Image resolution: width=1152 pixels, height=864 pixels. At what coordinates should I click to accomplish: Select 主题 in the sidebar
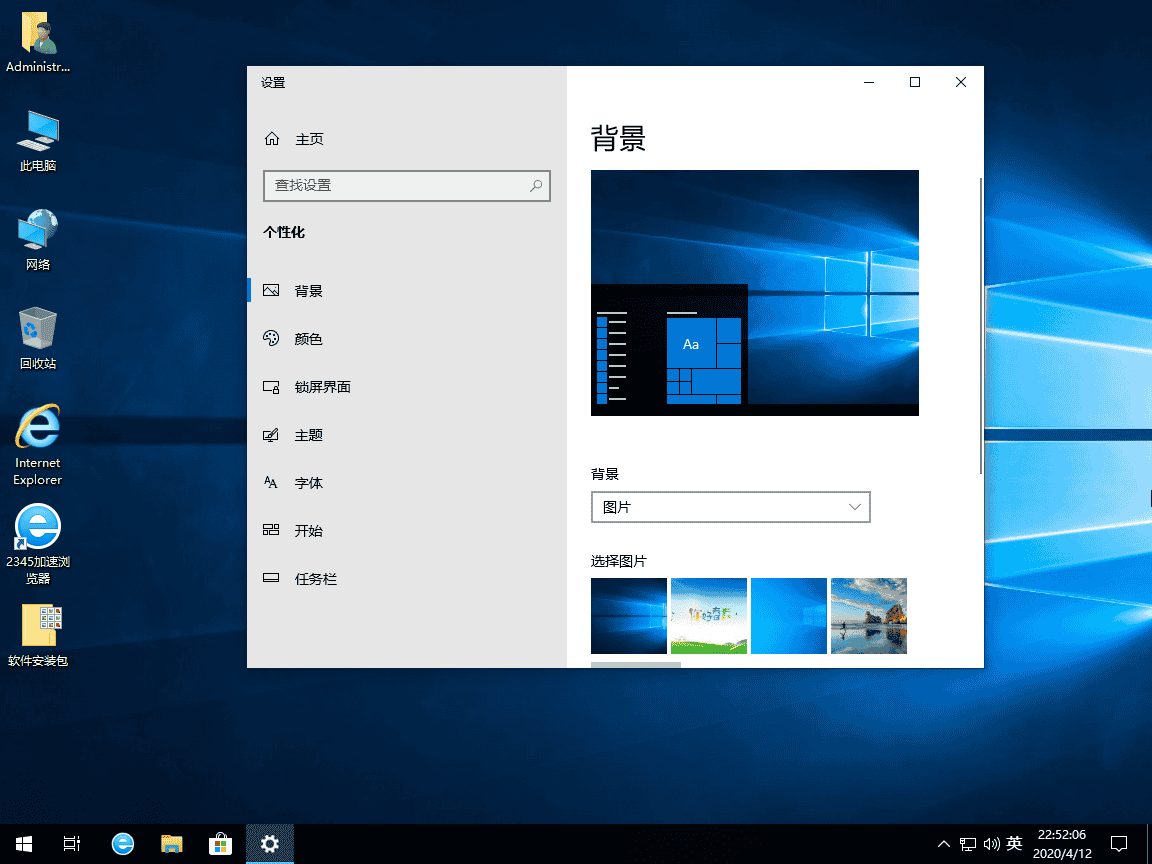pyautogui.click(x=406, y=435)
